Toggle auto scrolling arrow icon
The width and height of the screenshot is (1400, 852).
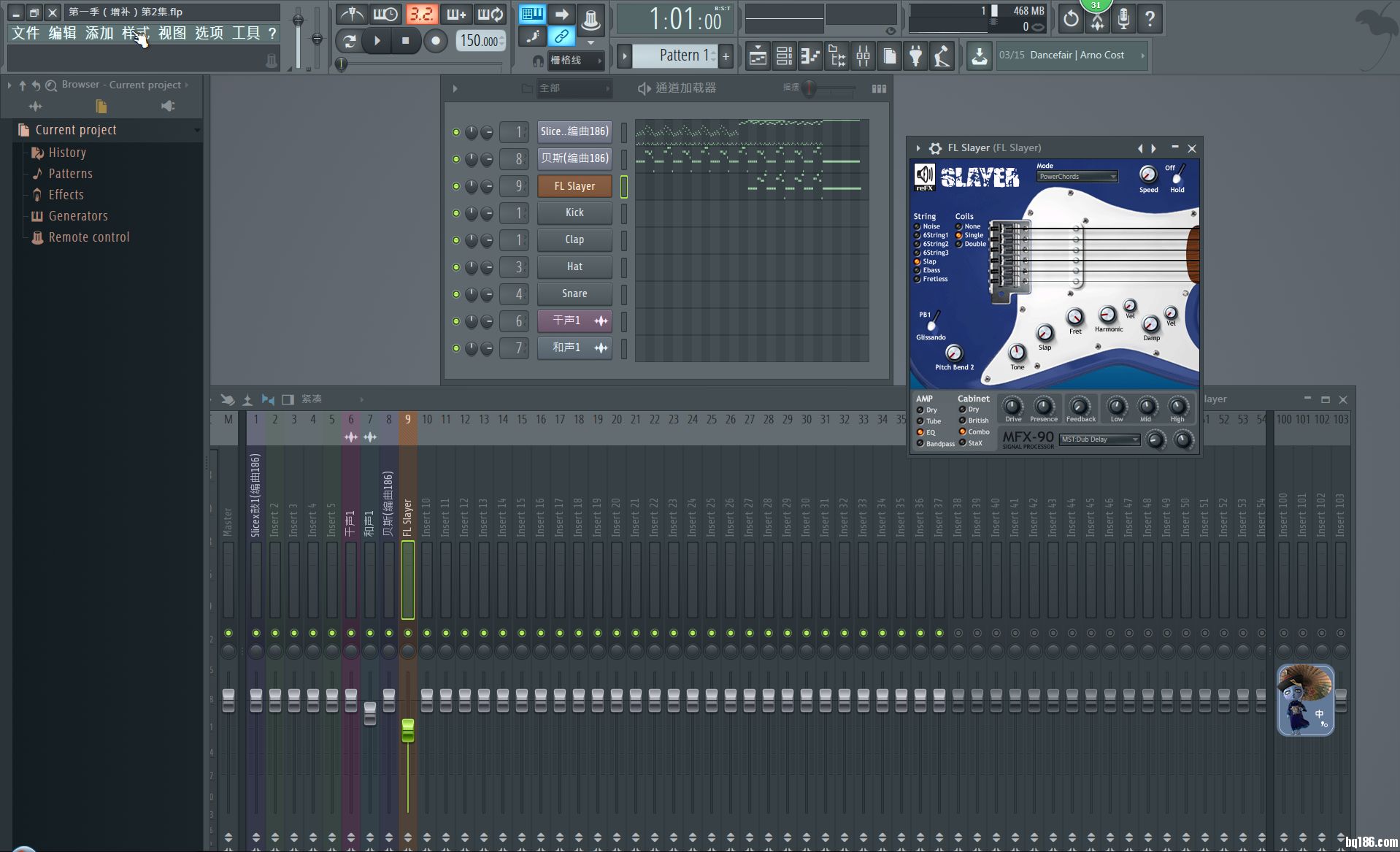click(x=561, y=14)
